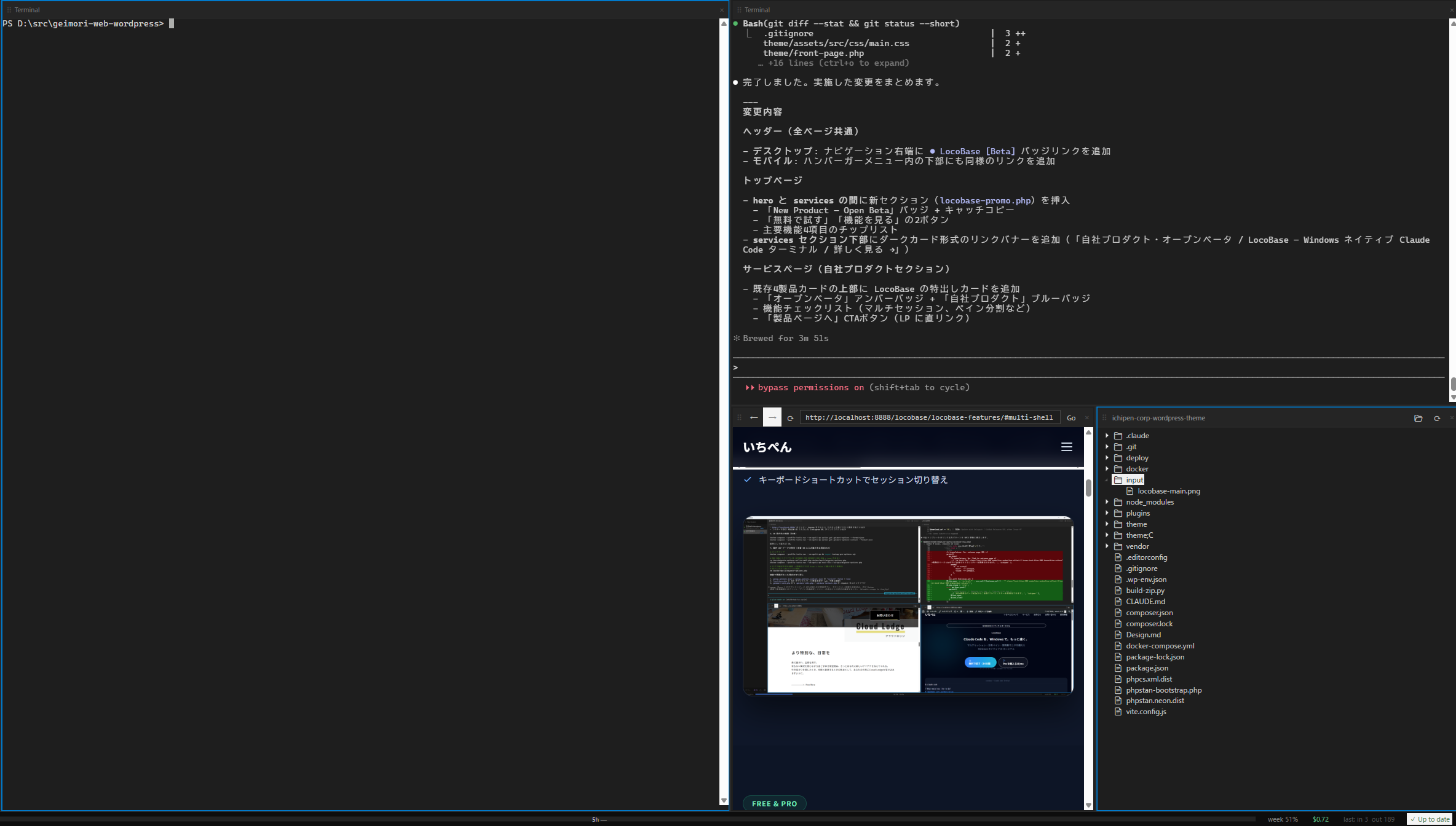Expand the deploy folder
This screenshot has height=826, width=1456.
coord(1107,458)
